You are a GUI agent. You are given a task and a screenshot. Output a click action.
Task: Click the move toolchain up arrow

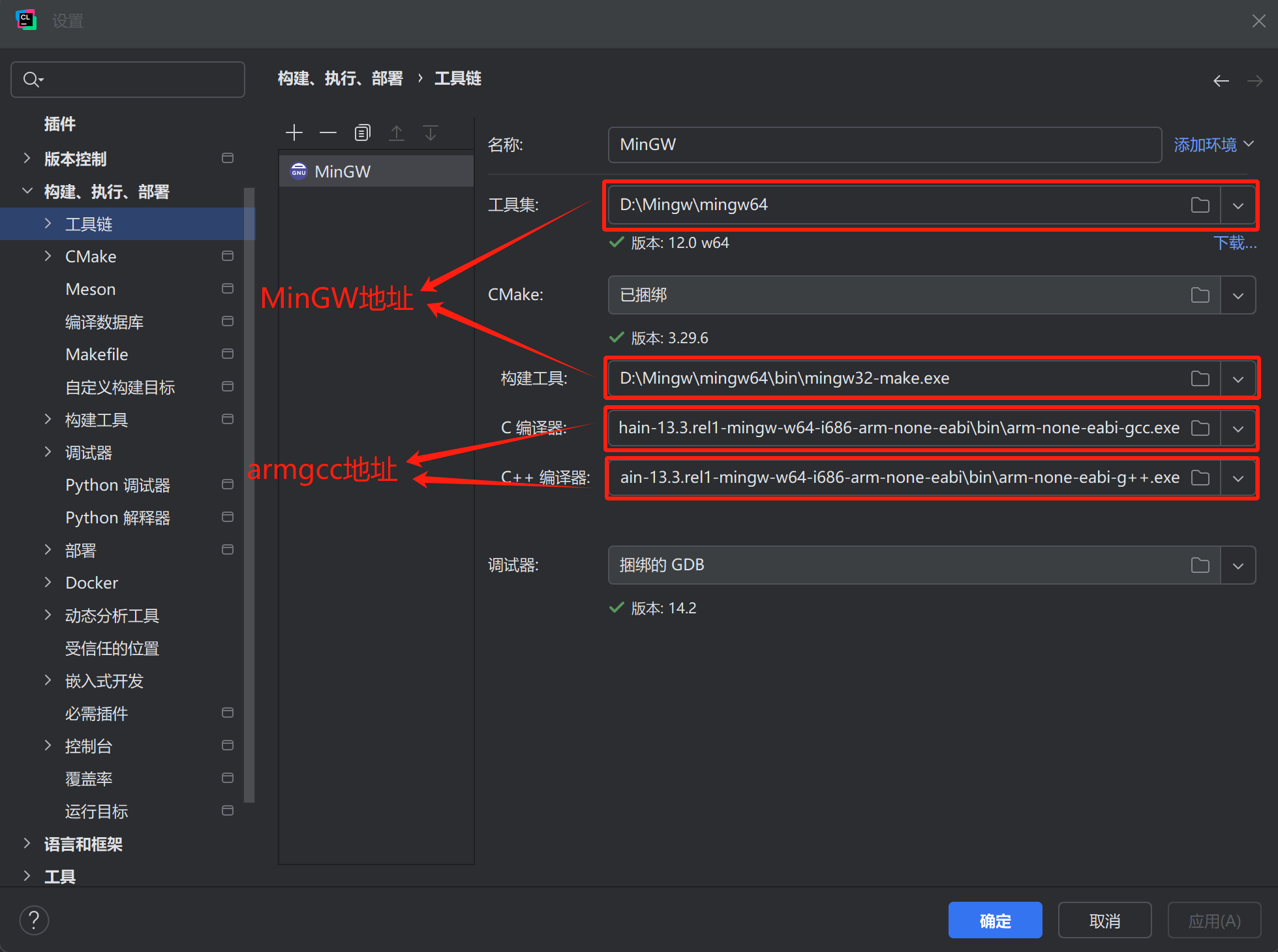397,133
